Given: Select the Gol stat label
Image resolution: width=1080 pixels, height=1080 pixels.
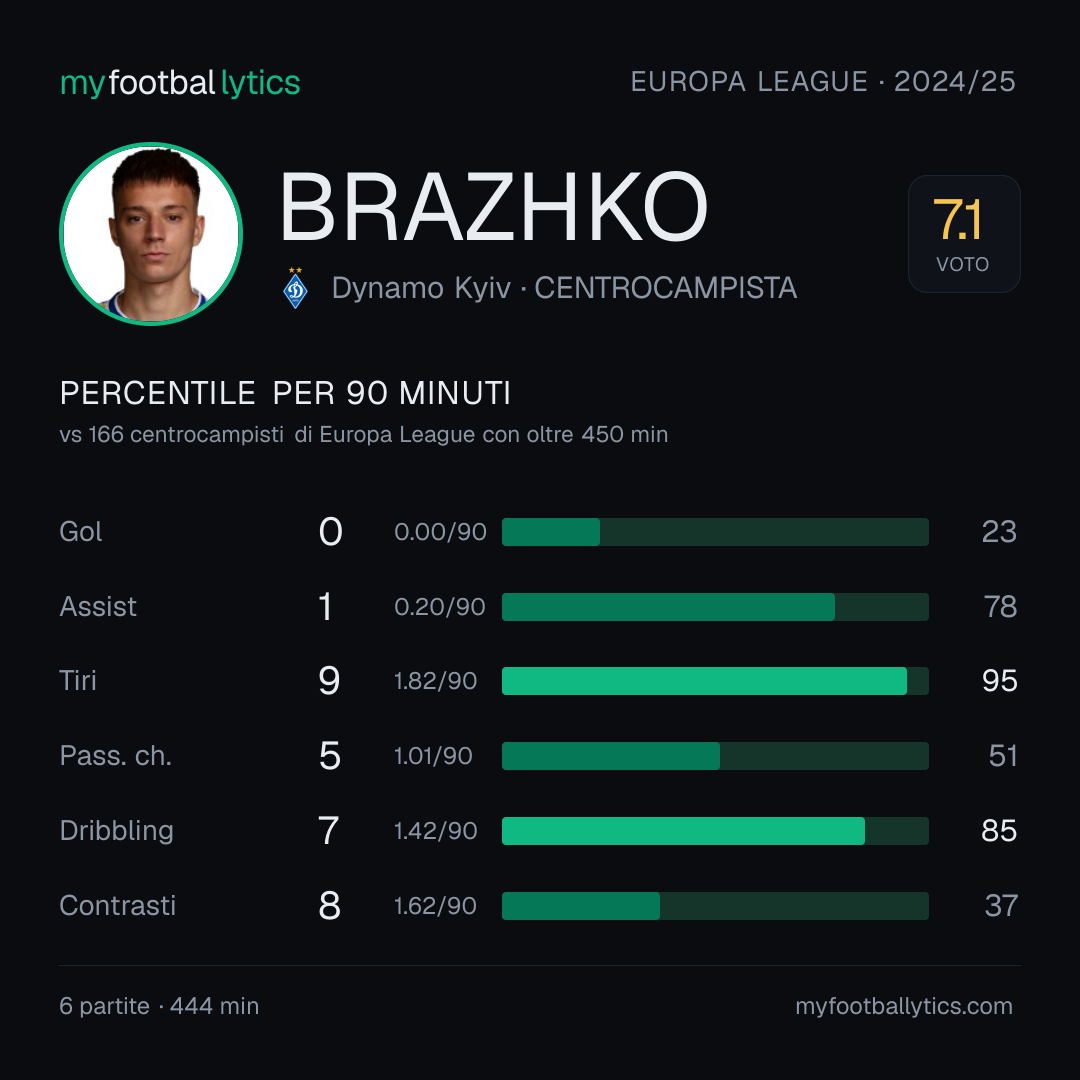Looking at the screenshot, I should (81, 532).
